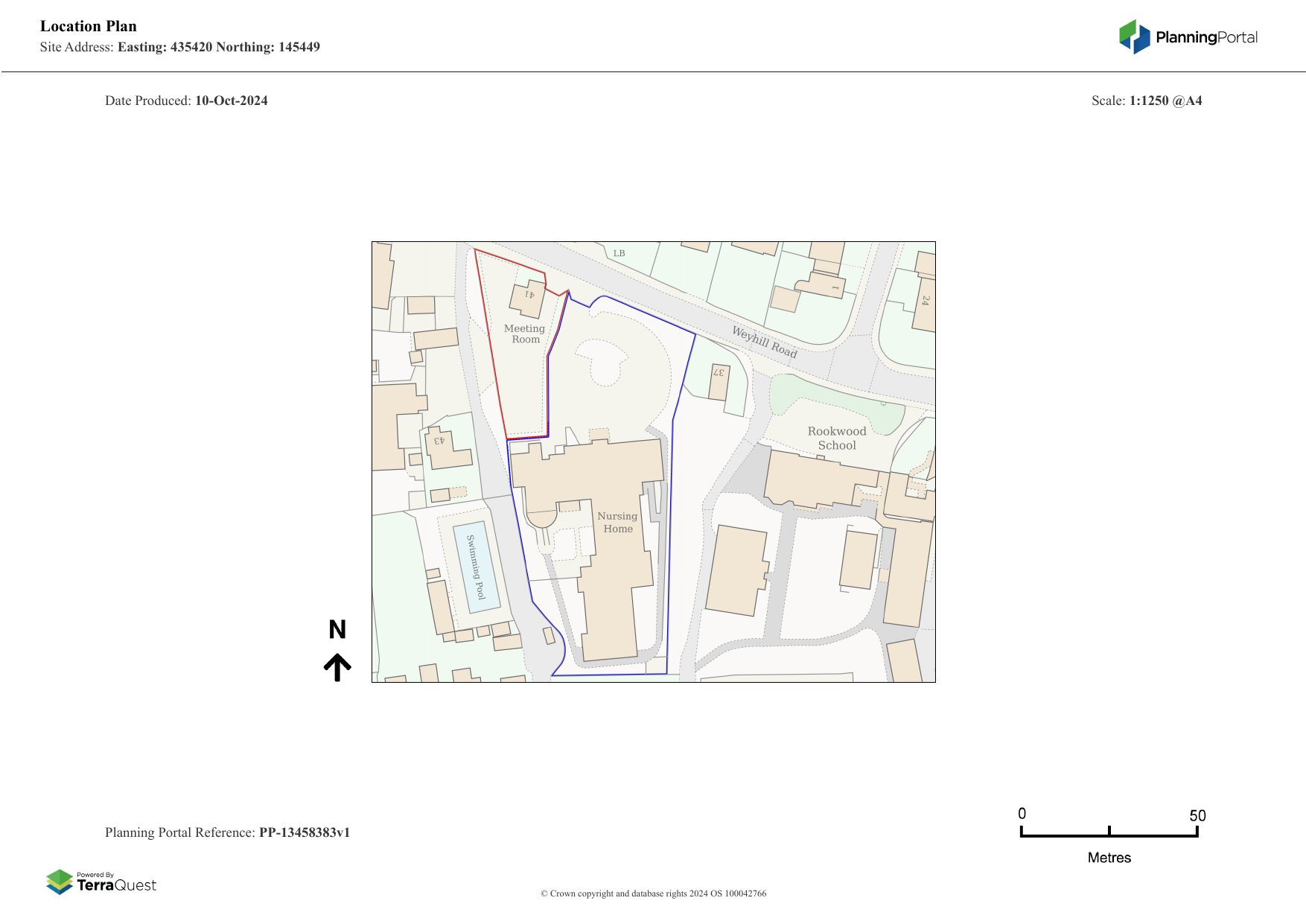Click the letter N compass label
This screenshot has height=924, width=1306.
click(337, 630)
